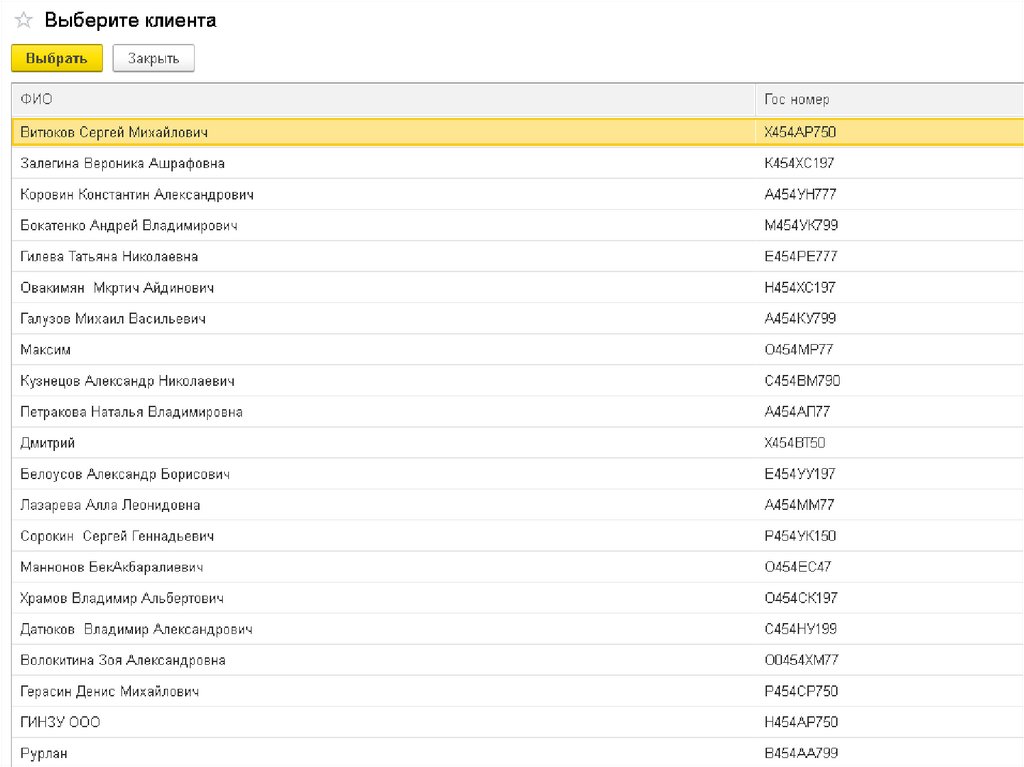Viewport: 1024px width, 767px height.
Task: Pick the Гилева Татьяна Николаевна row
Action: pos(109,256)
